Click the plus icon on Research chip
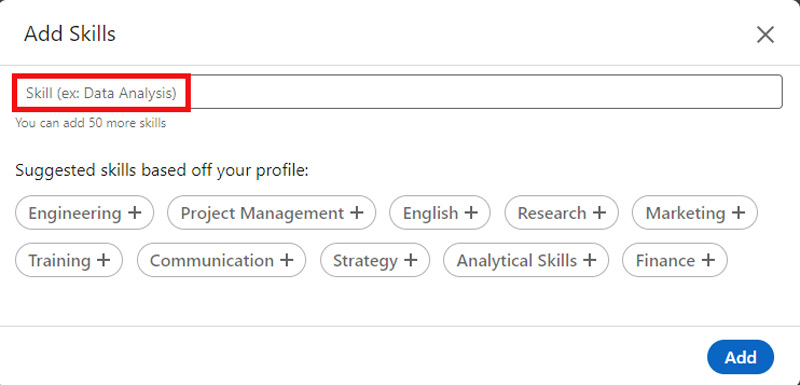 click(599, 212)
